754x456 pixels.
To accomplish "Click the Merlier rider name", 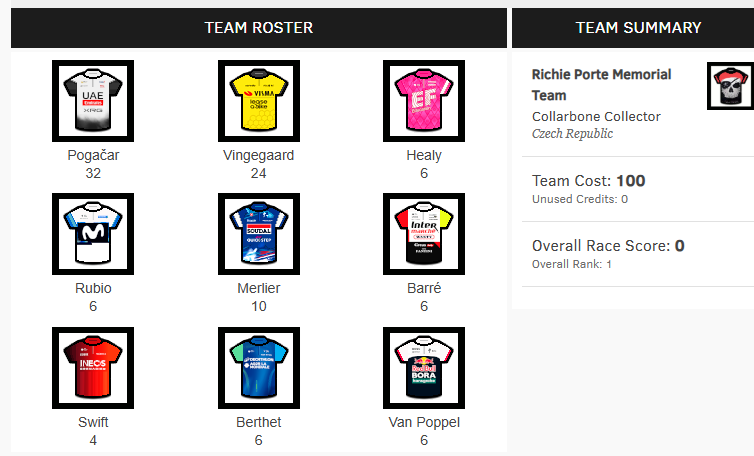I will point(259,289).
